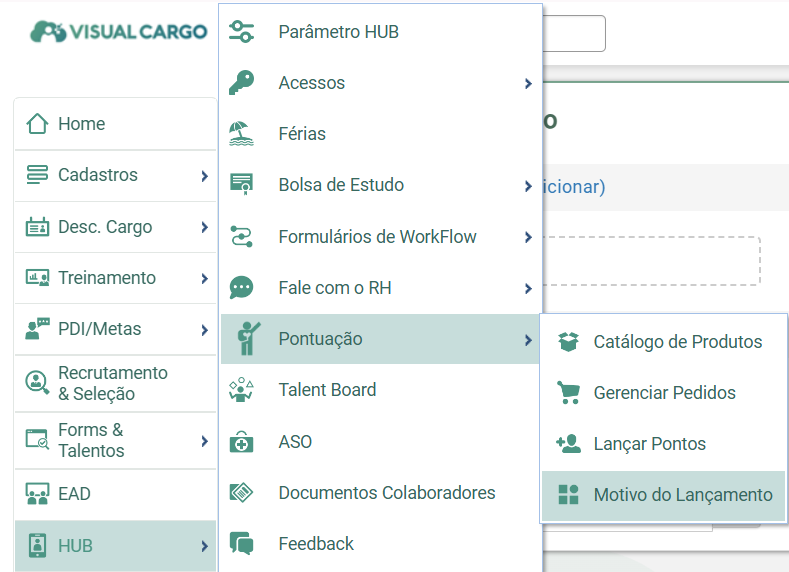Screen dimensions: 789x572
Task: Select Motivo do Lançamento menu entry
Action: 663,495
